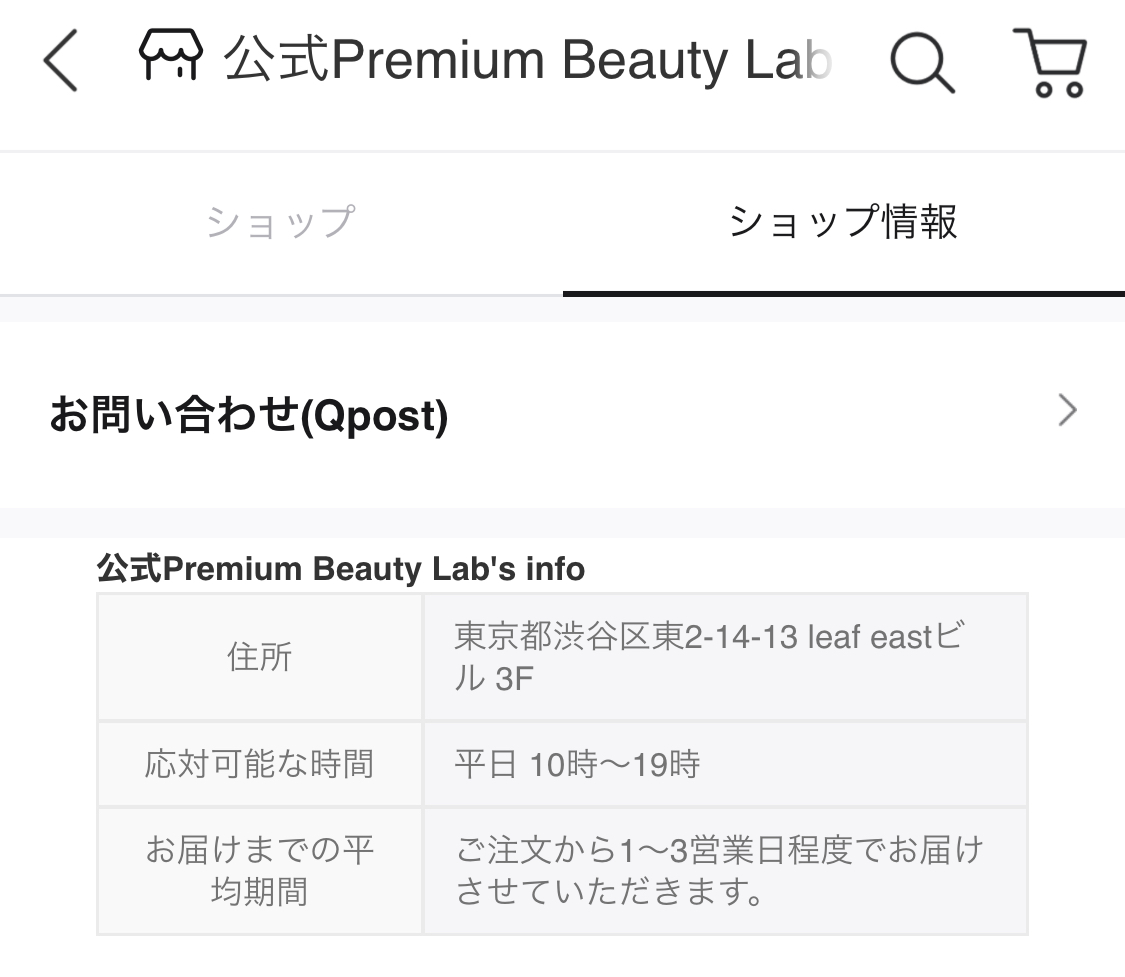Image resolution: width=1125 pixels, height=977 pixels.
Task: Click the gray divider below the tabs
Action: coord(562,309)
